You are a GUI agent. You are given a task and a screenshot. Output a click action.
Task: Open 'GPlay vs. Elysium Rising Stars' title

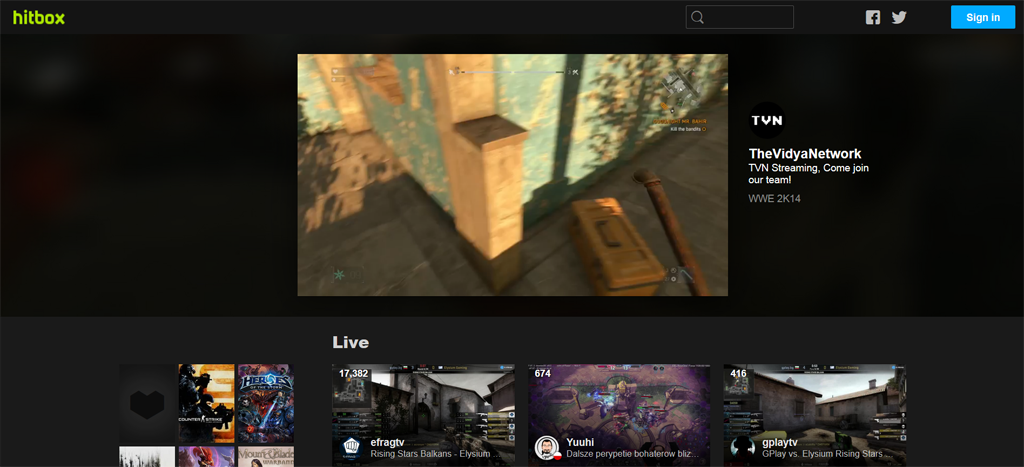[829, 453]
